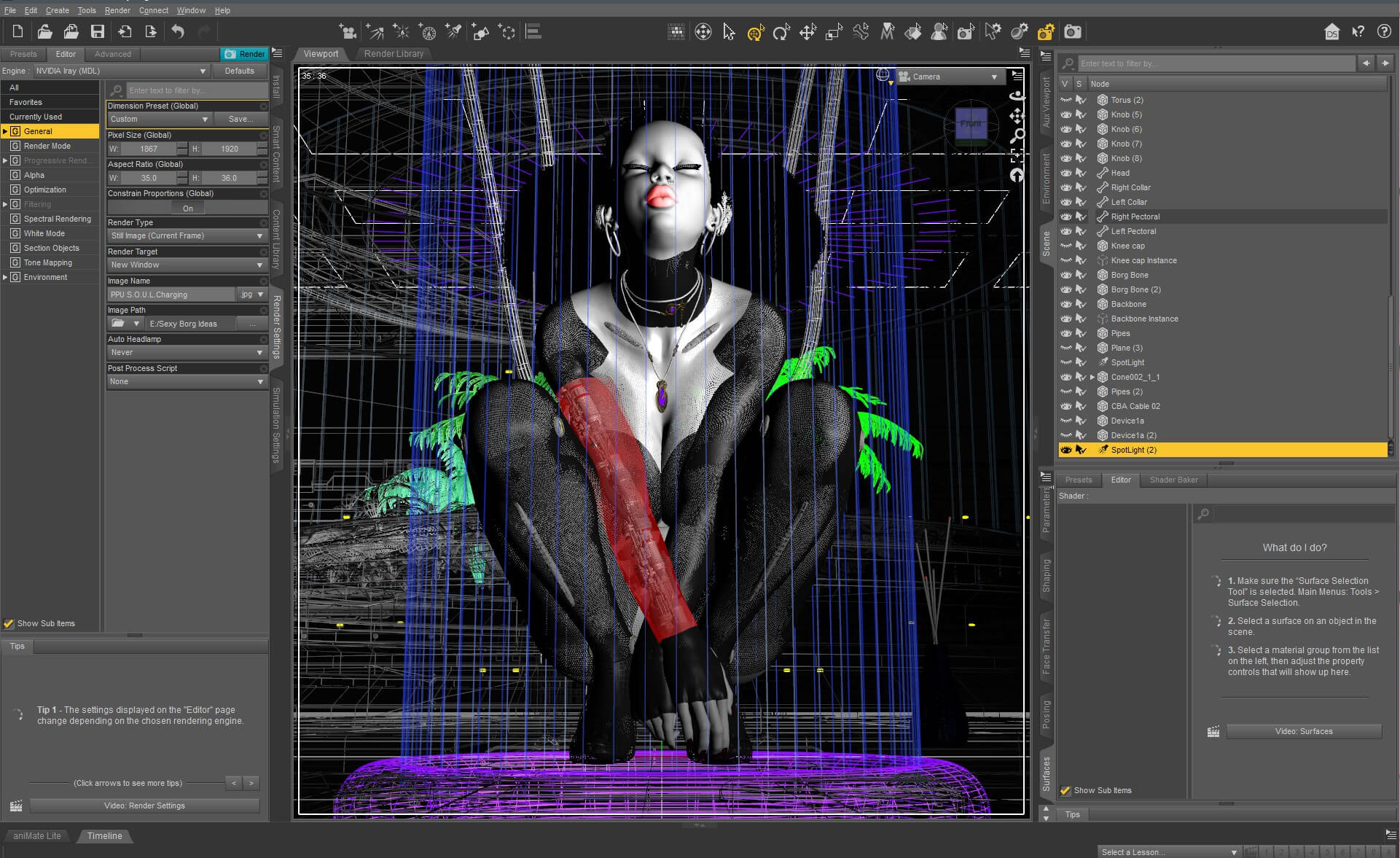This screenshot has width=1400, height=858.
Task: Click the Render button
Action: [x=245, y=54]
